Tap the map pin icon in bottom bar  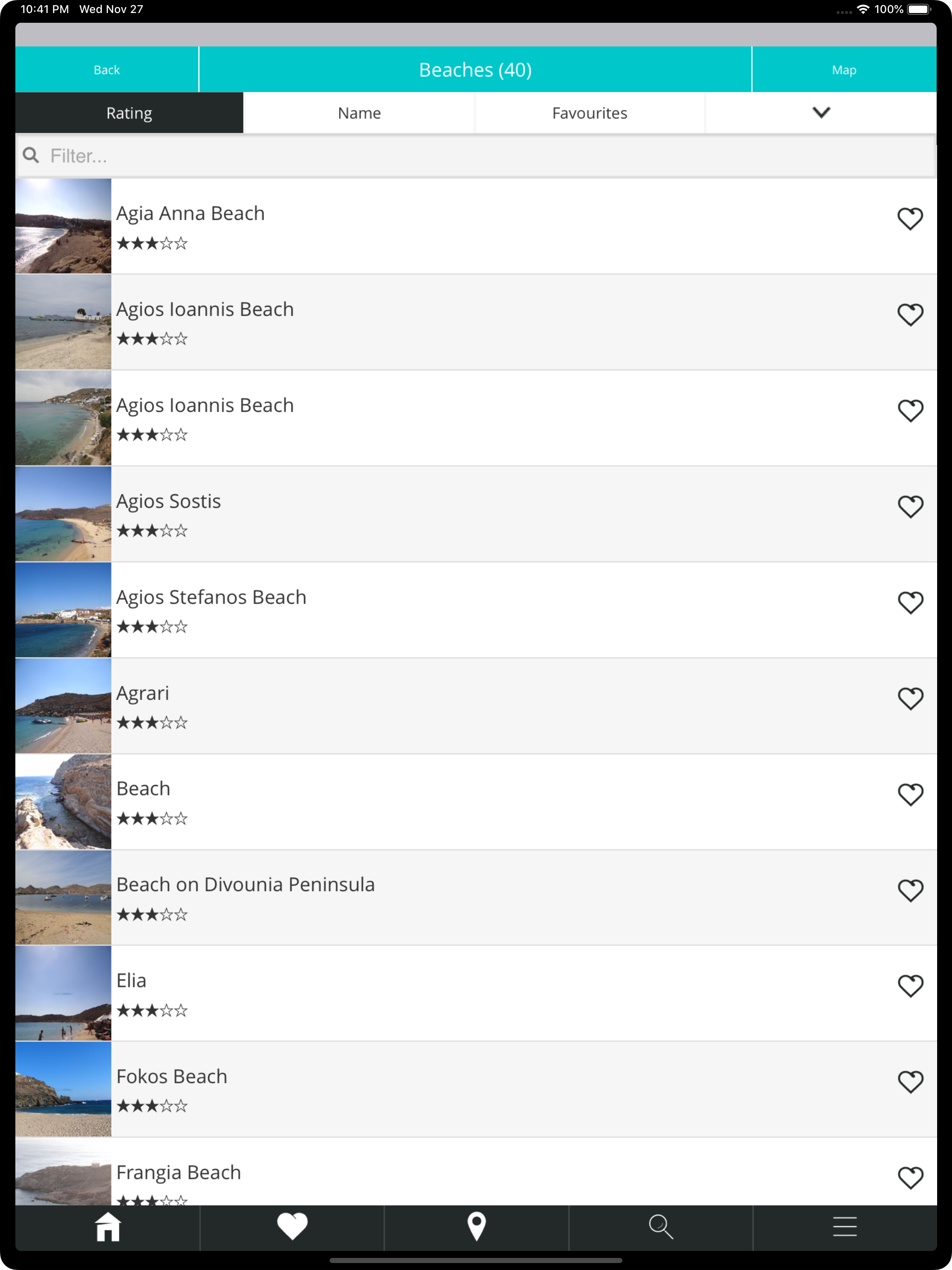click(476, 1227)
